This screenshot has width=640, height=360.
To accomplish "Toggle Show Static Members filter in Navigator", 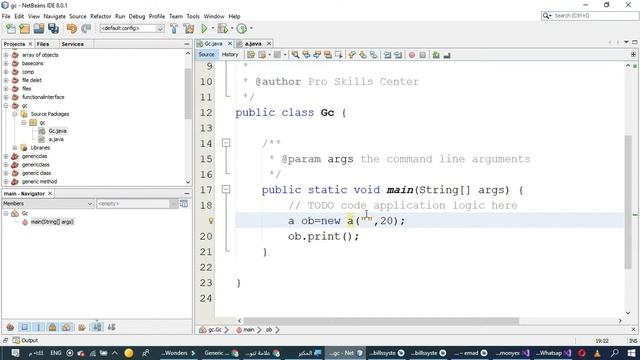I will tap(39, 327).
